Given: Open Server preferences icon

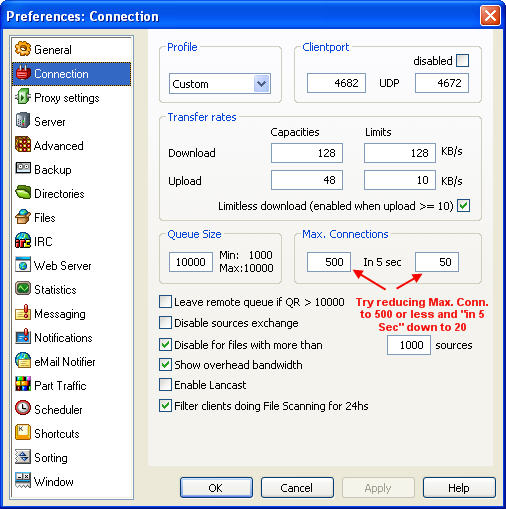Looking at the screenshot, I should click(x=23, y=121).
